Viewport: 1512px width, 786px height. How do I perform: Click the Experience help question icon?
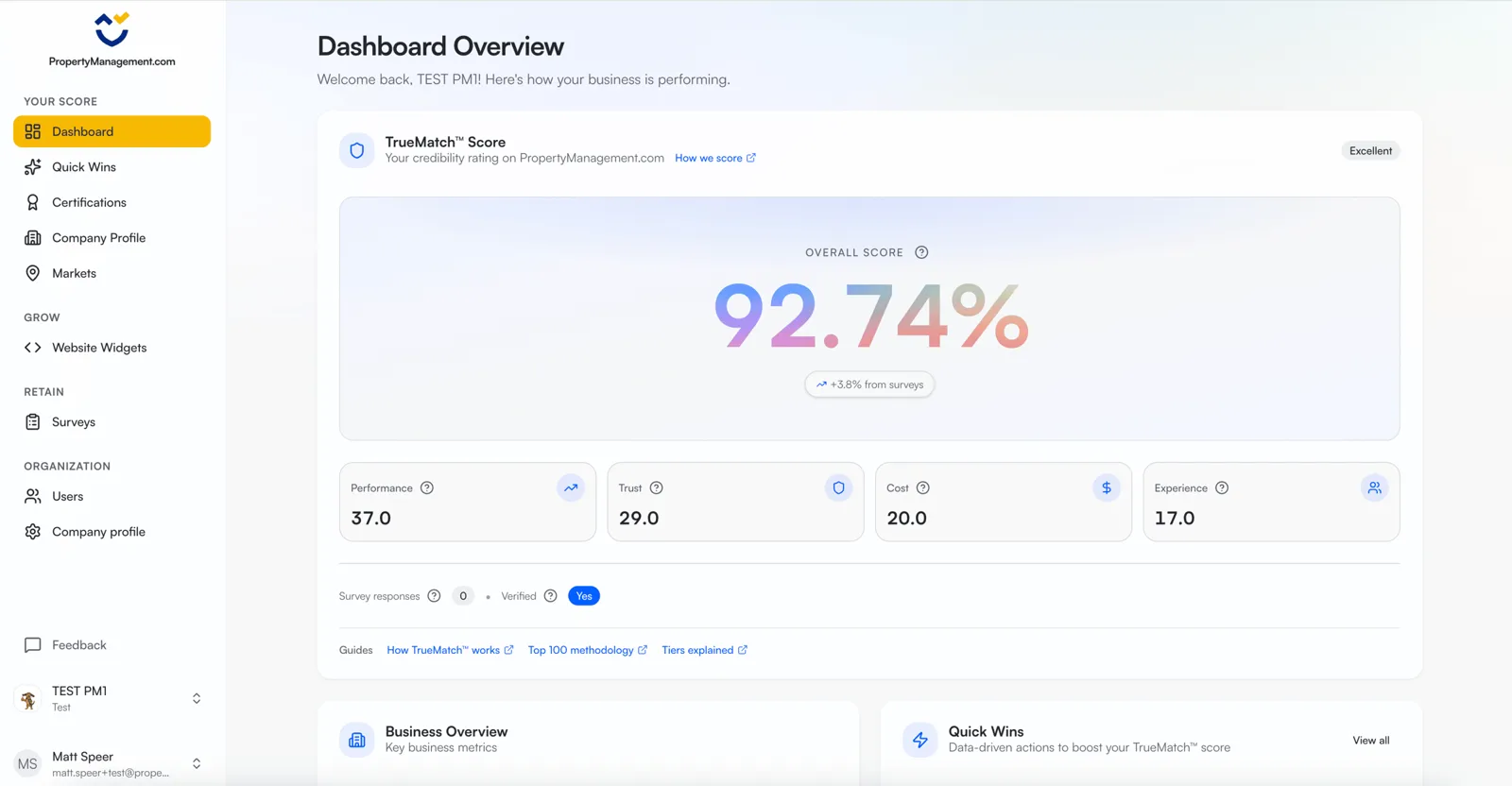(1222, 488)
